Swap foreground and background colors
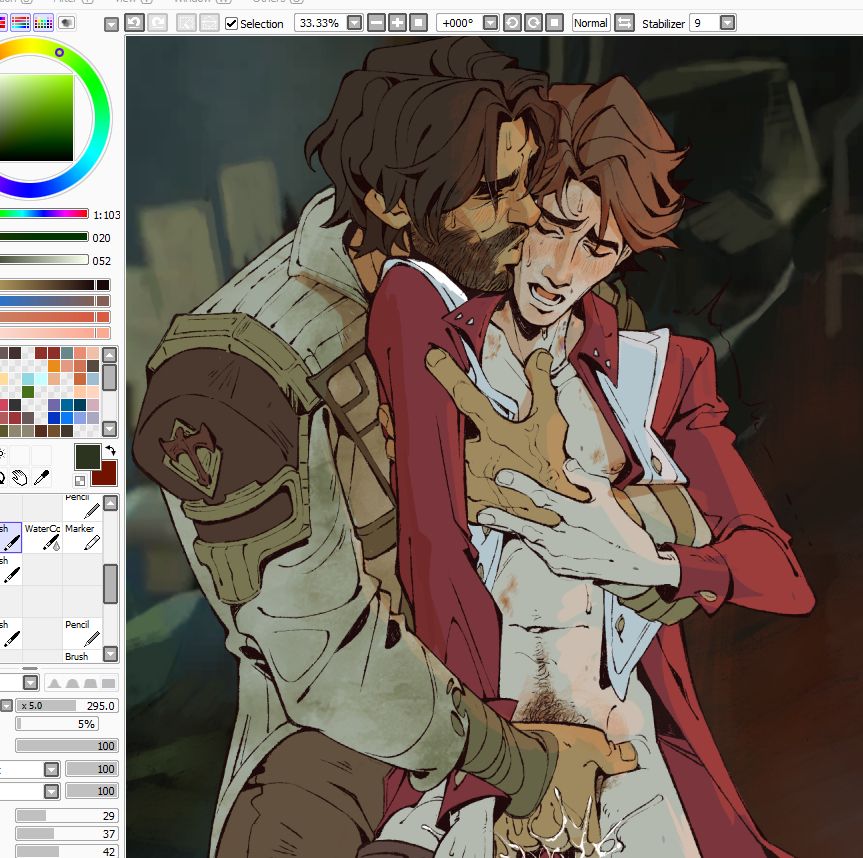 111,450
